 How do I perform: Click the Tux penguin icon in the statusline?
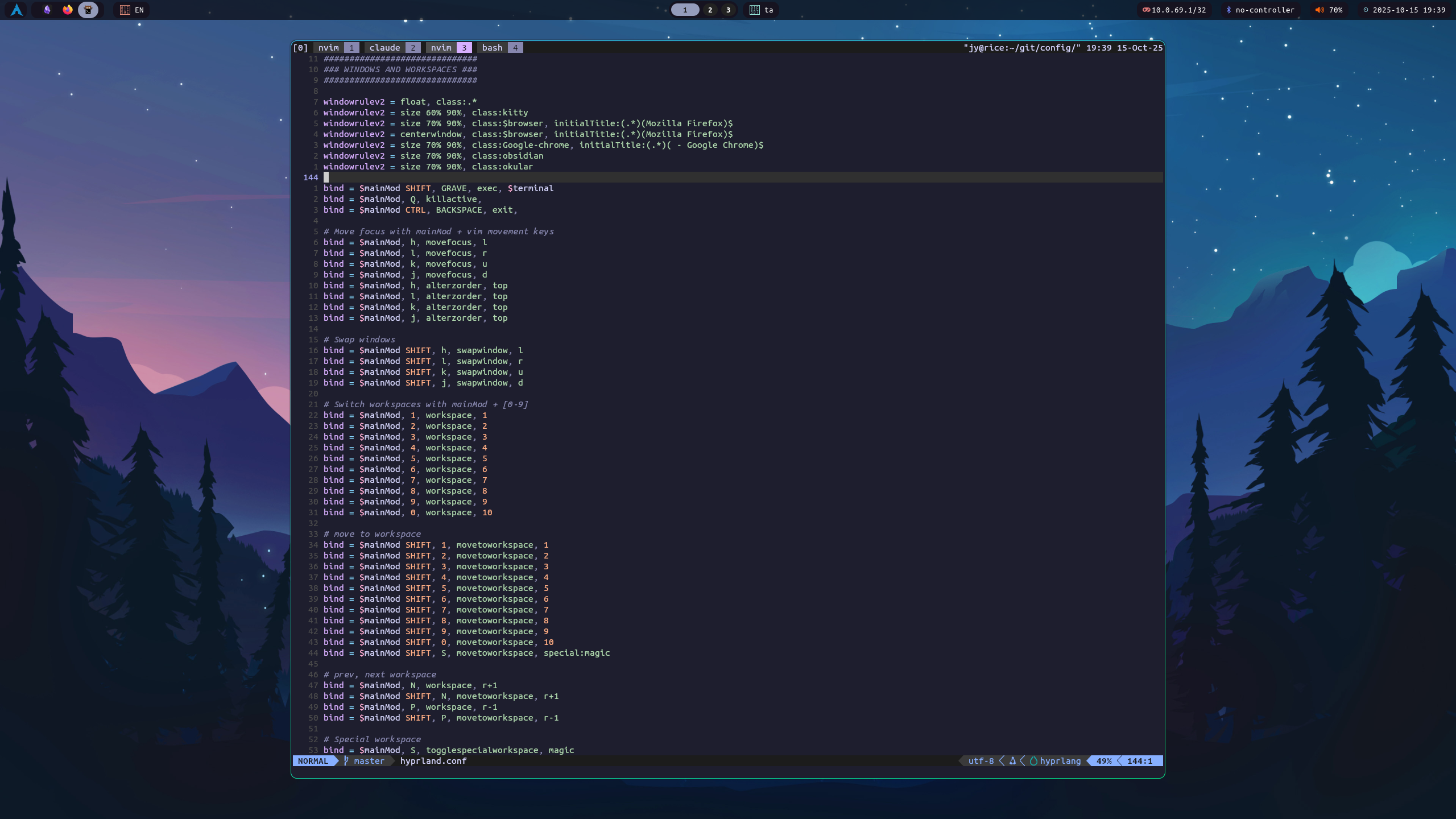(1013, 761)
